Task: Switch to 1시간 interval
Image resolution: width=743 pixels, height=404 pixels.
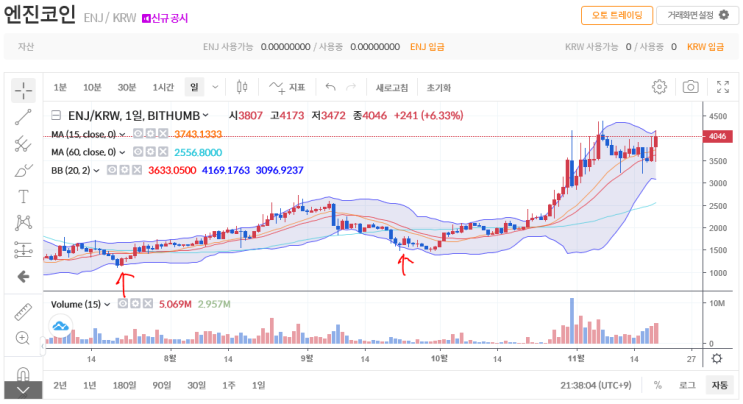Action: pyautogui.click(x=163, y=87)
